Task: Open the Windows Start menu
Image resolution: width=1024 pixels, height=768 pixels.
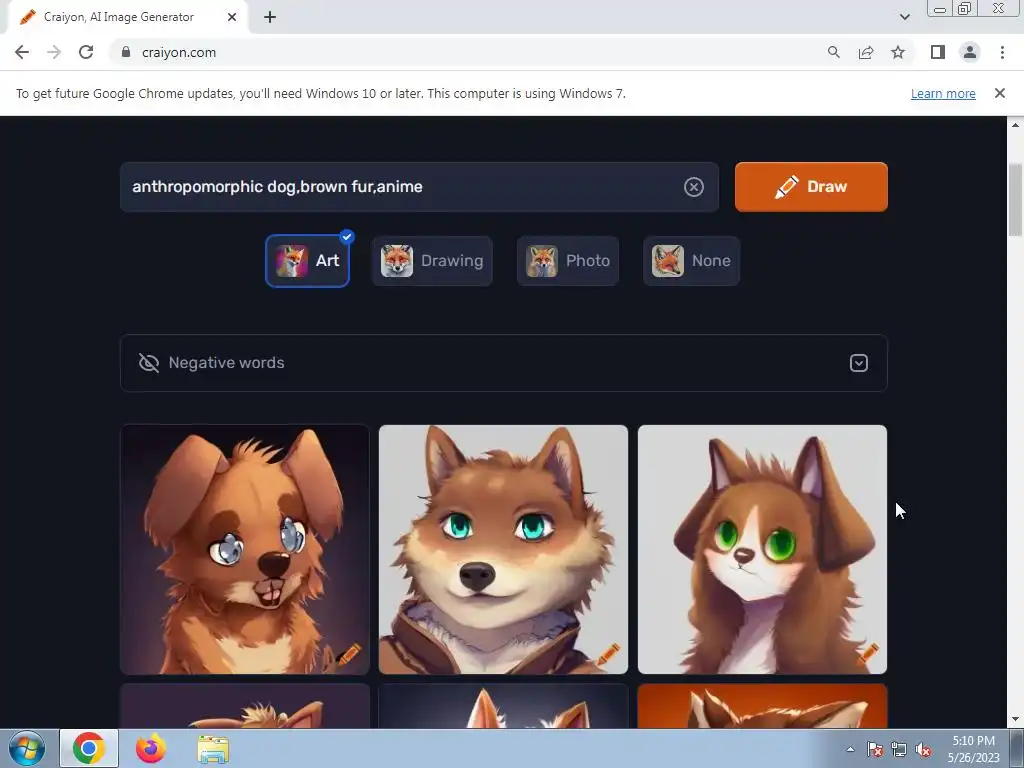Action: 27,748
